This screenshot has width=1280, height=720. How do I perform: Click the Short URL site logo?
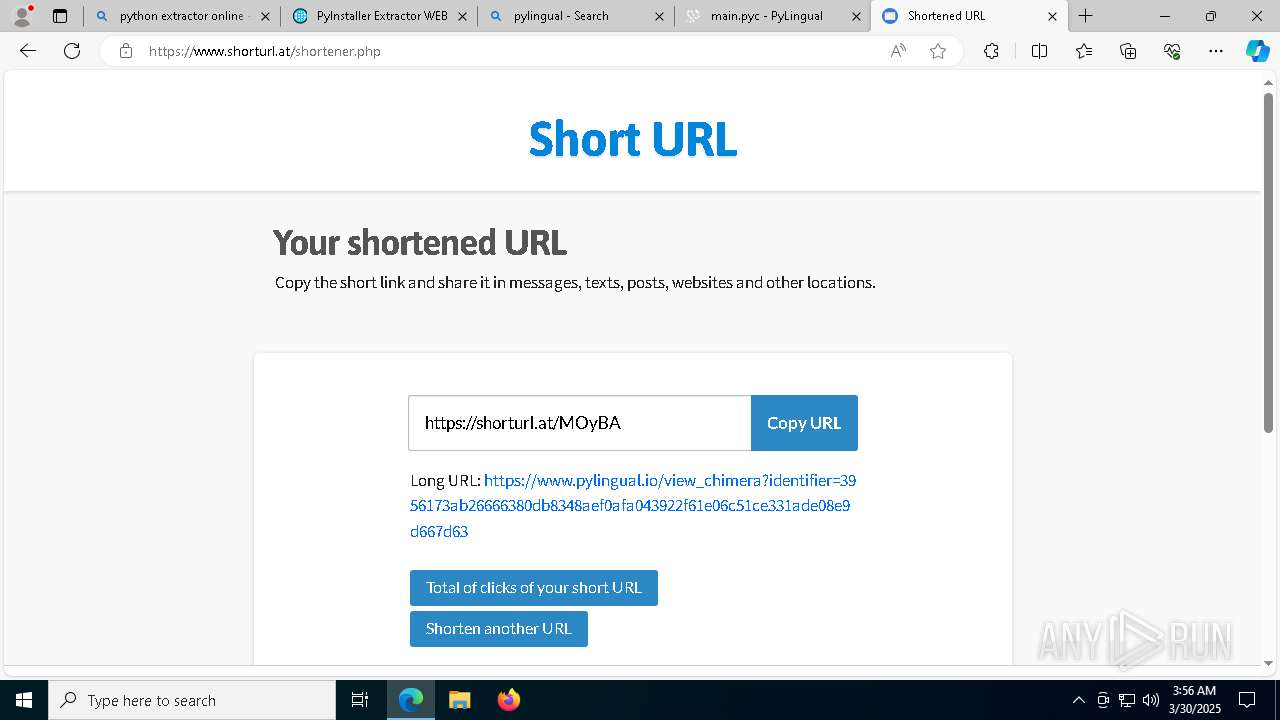(633, 138)
